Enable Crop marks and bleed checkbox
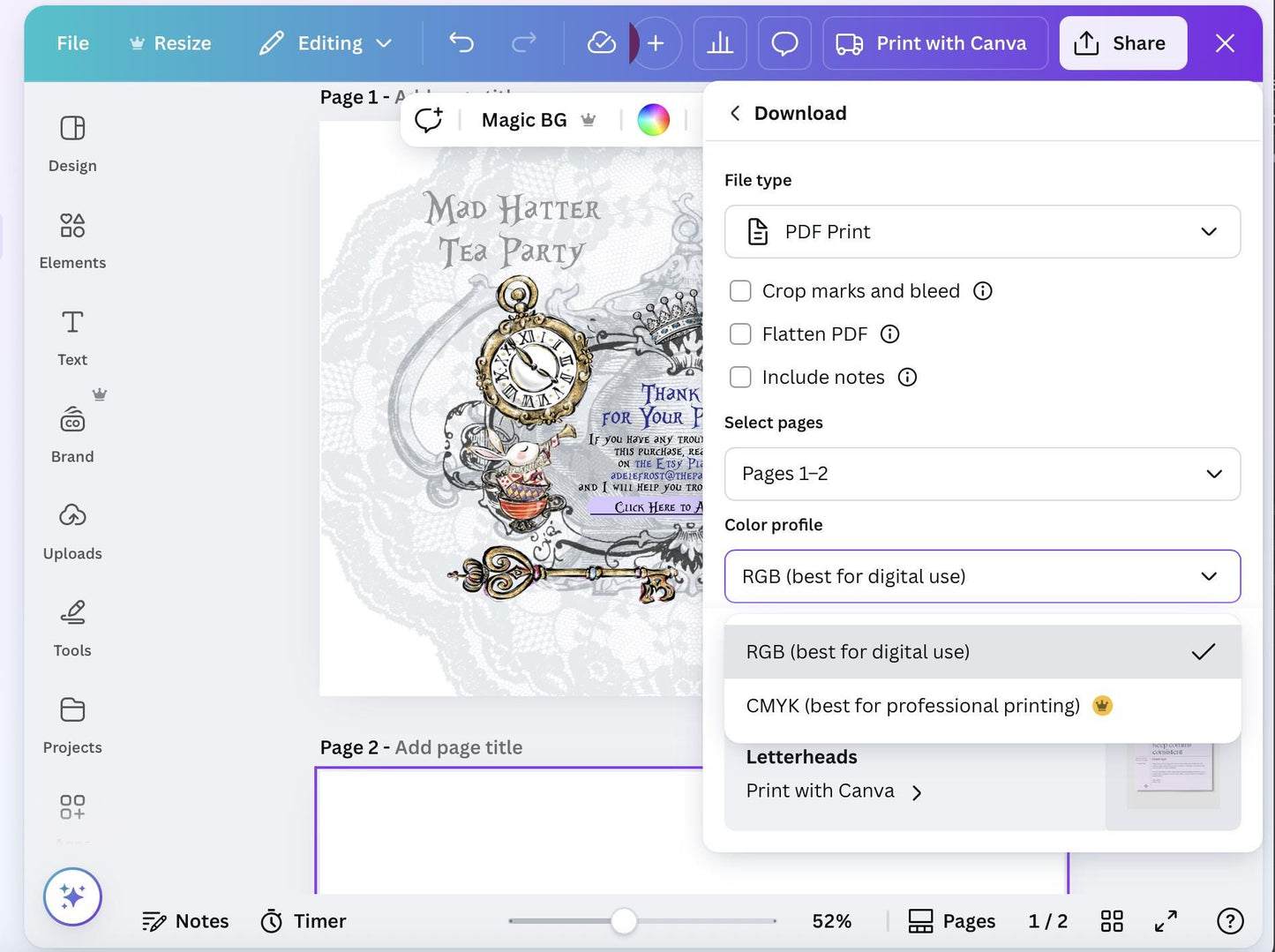The height and width of the screenshot is (952, 1275). (x=740, y=291)
